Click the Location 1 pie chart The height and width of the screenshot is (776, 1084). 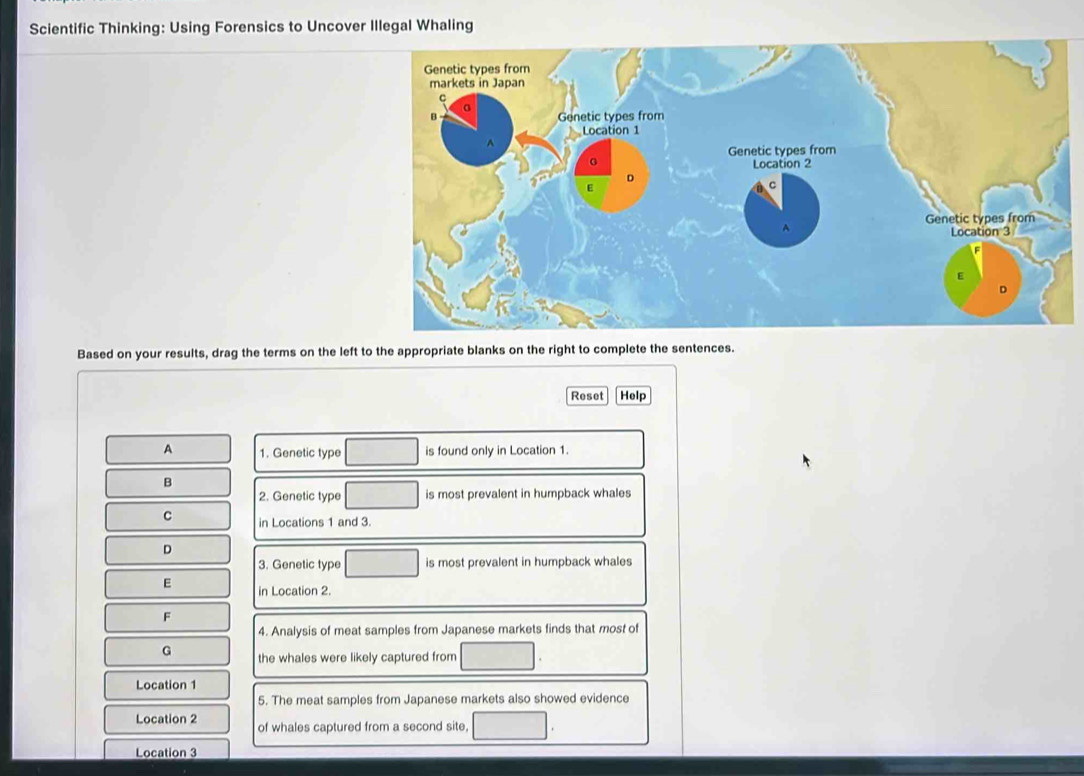coord(610,175)
